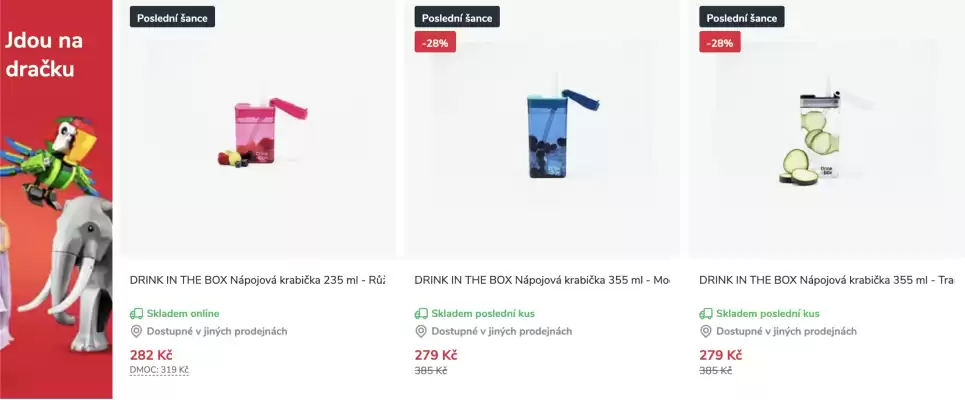Click location pin icon under pink bottle

137,332
